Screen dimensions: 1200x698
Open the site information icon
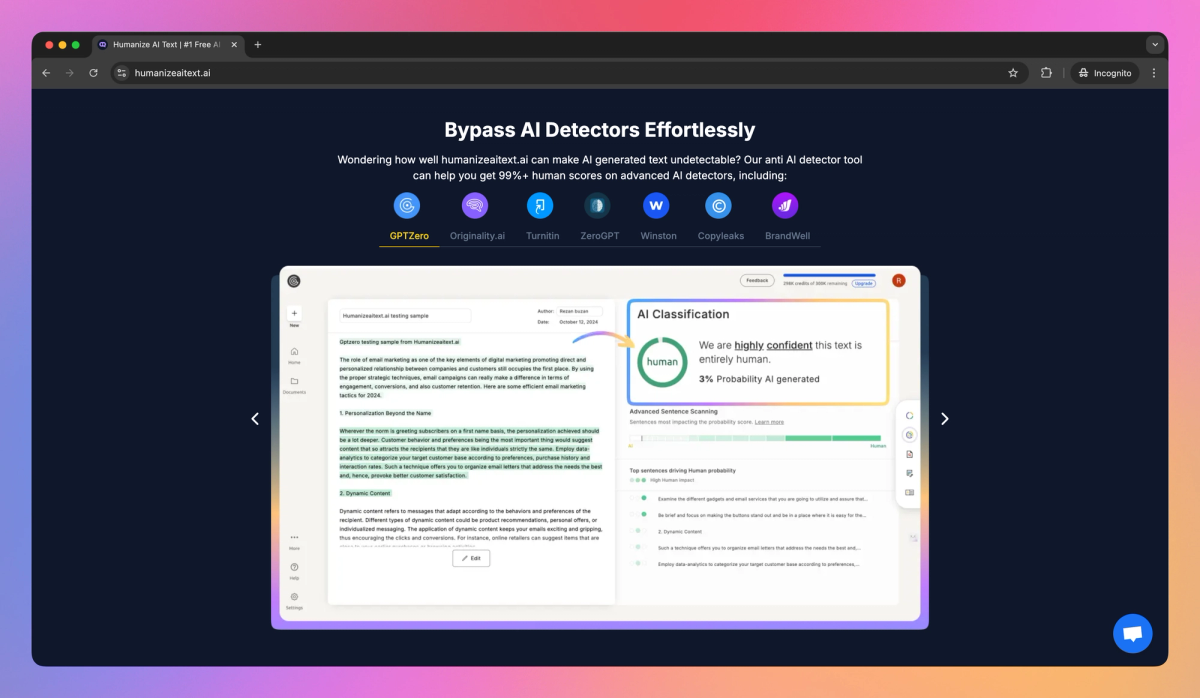(122, 73)
